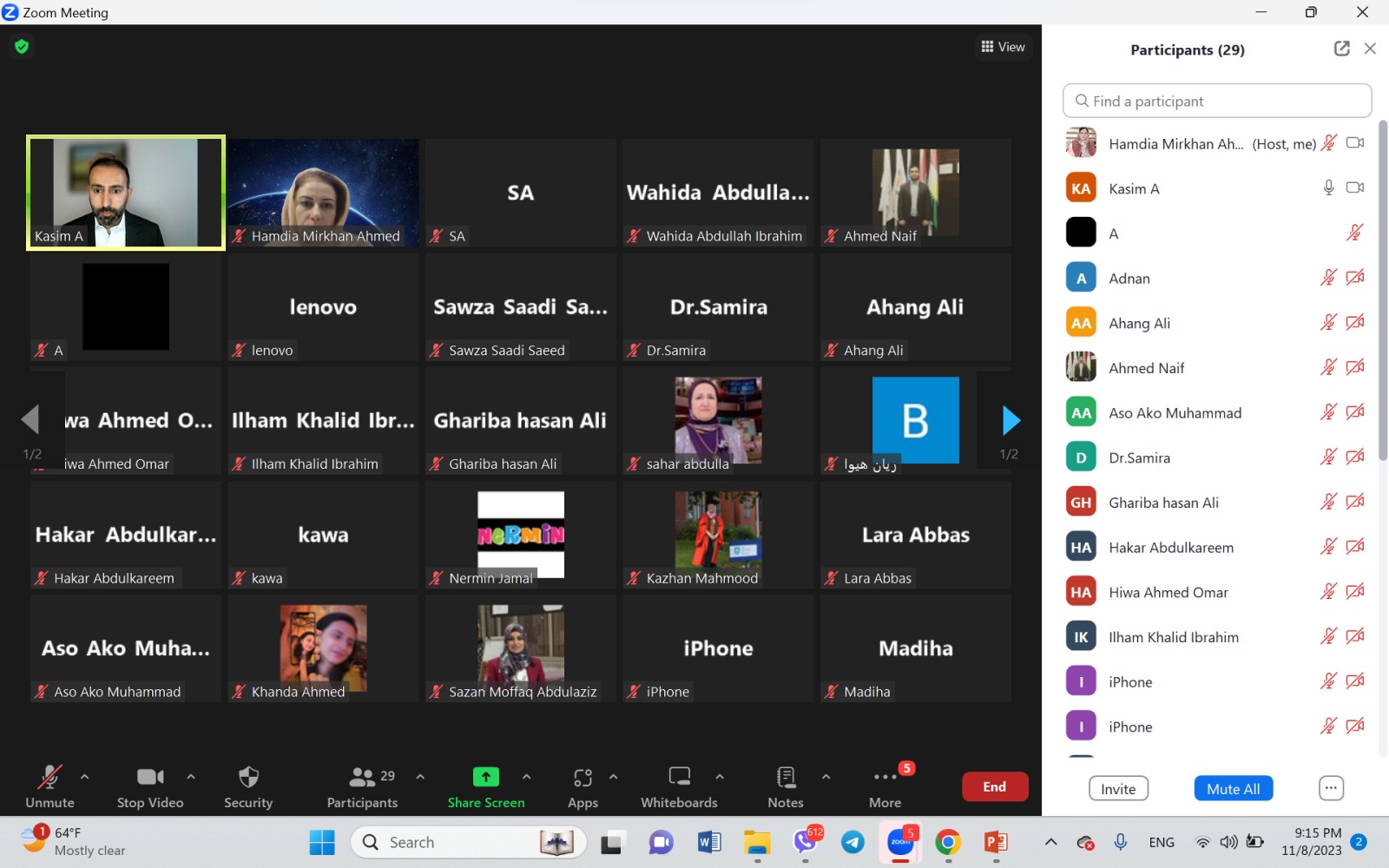Go to previous gallery page arrow
This screenshot has height=868, width=1389.
[x=30, y=420]
